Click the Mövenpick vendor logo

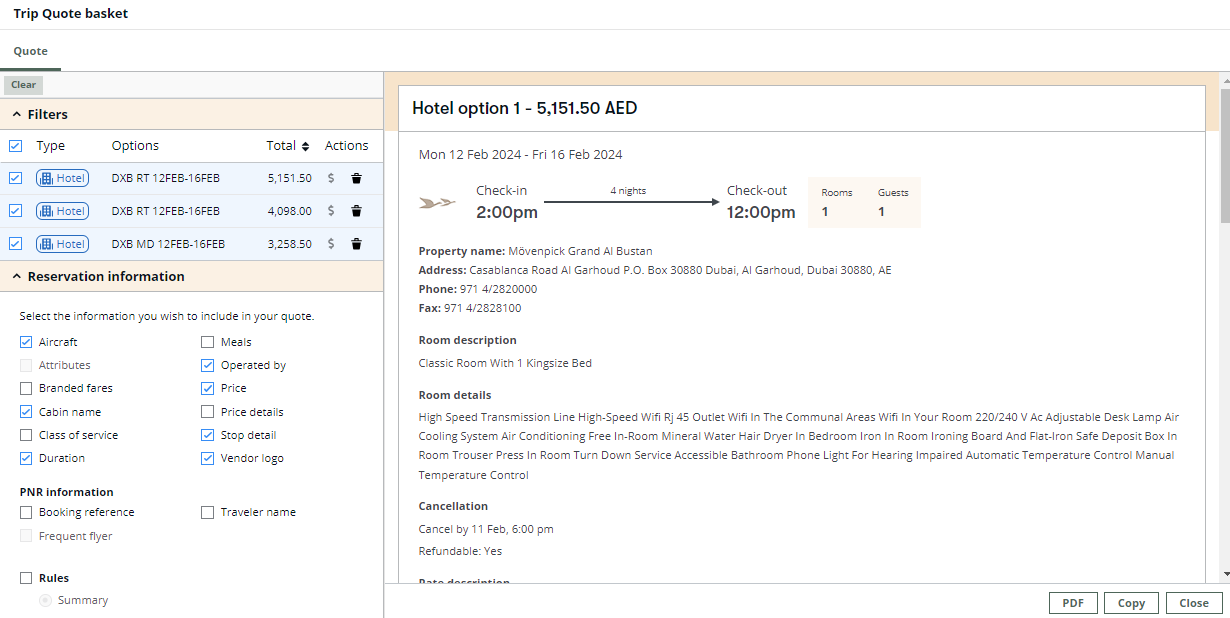pos(438,203)
